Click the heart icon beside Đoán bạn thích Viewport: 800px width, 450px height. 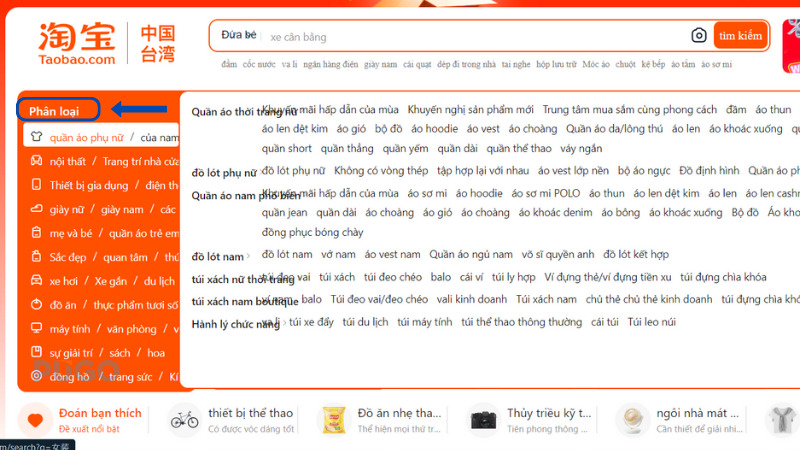[36, 420]
